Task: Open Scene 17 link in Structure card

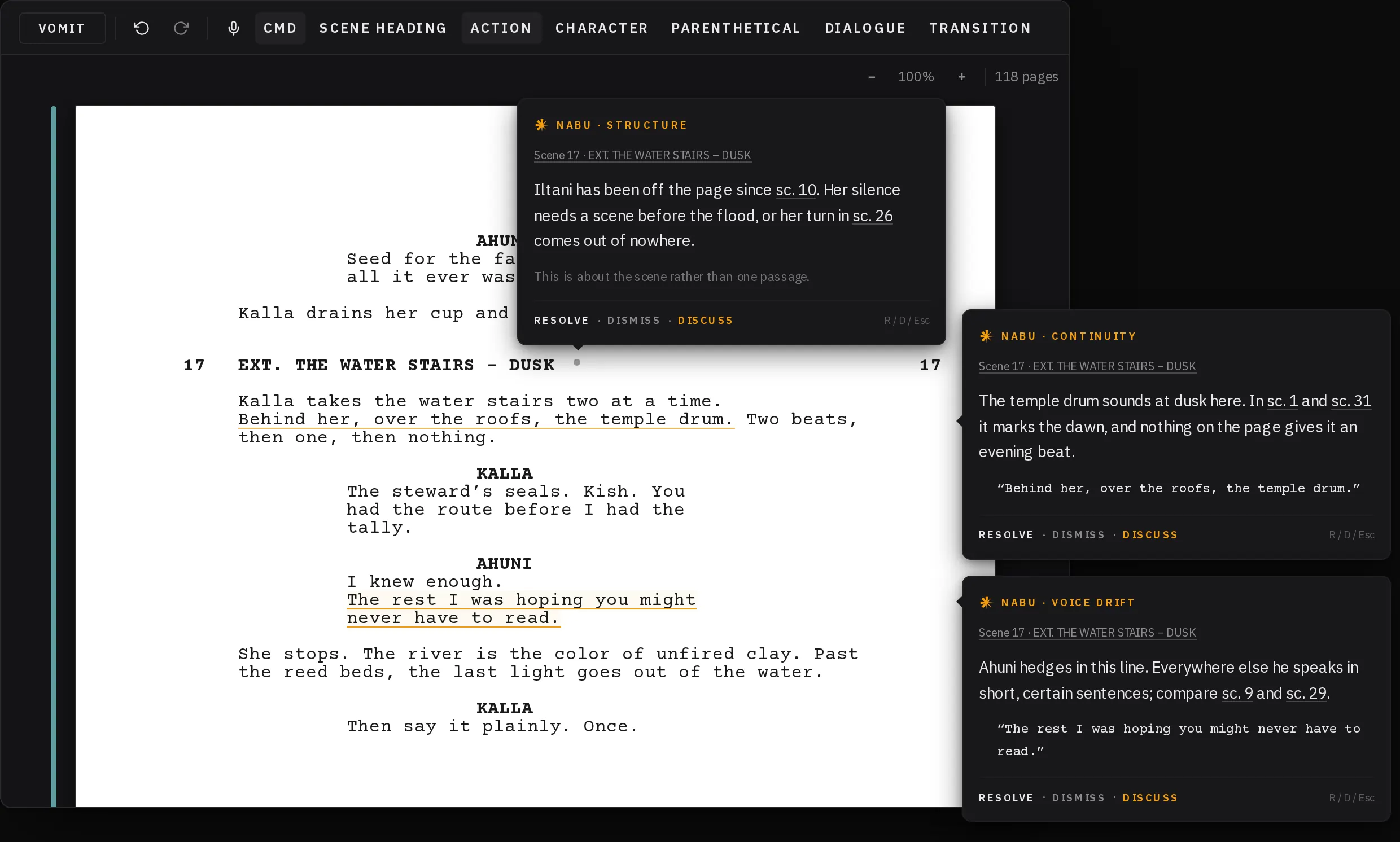Action: click(642, 155)
